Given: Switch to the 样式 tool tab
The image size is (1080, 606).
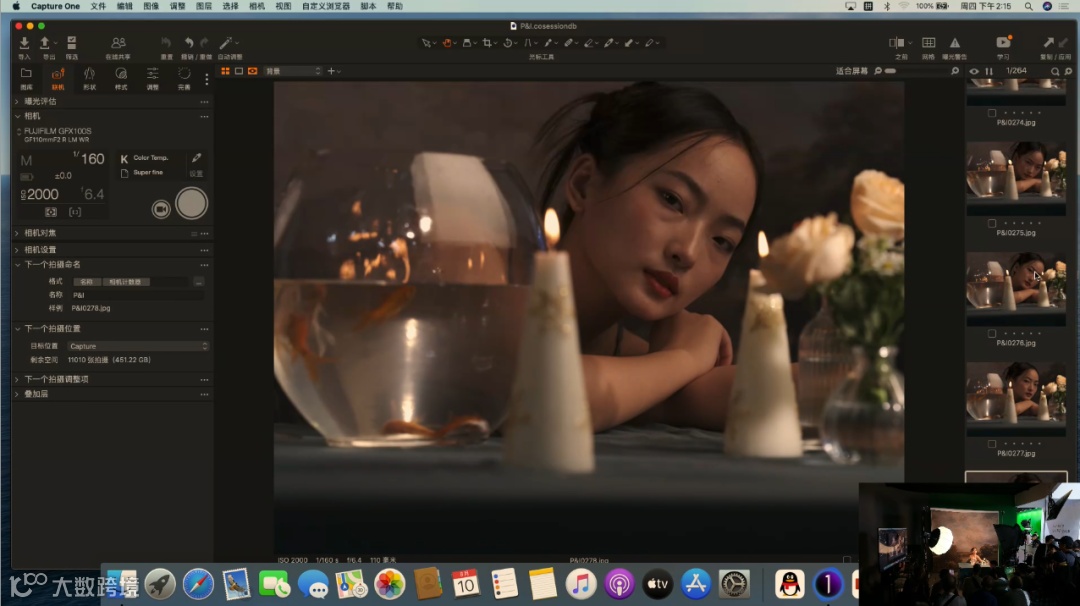Looking at the screenshot, I should [121, 79].
